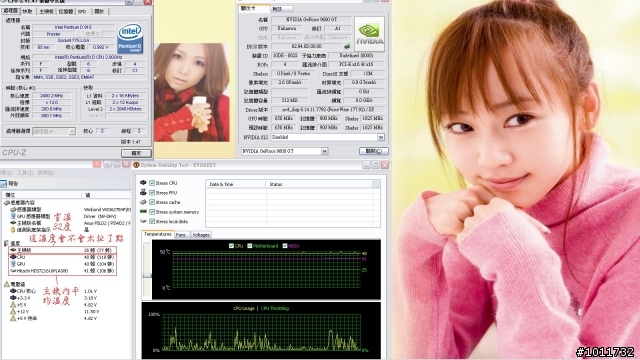Toggle the Stress CPU checkbox
640x360 pixels.
click(152, 183)
